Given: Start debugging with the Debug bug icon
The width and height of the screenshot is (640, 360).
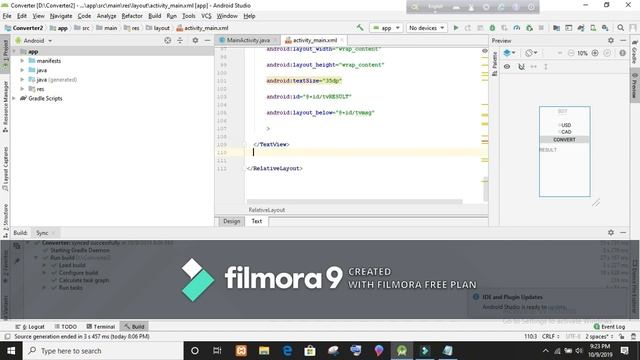Looking at the screenshot, I should [x=492, y=28].
